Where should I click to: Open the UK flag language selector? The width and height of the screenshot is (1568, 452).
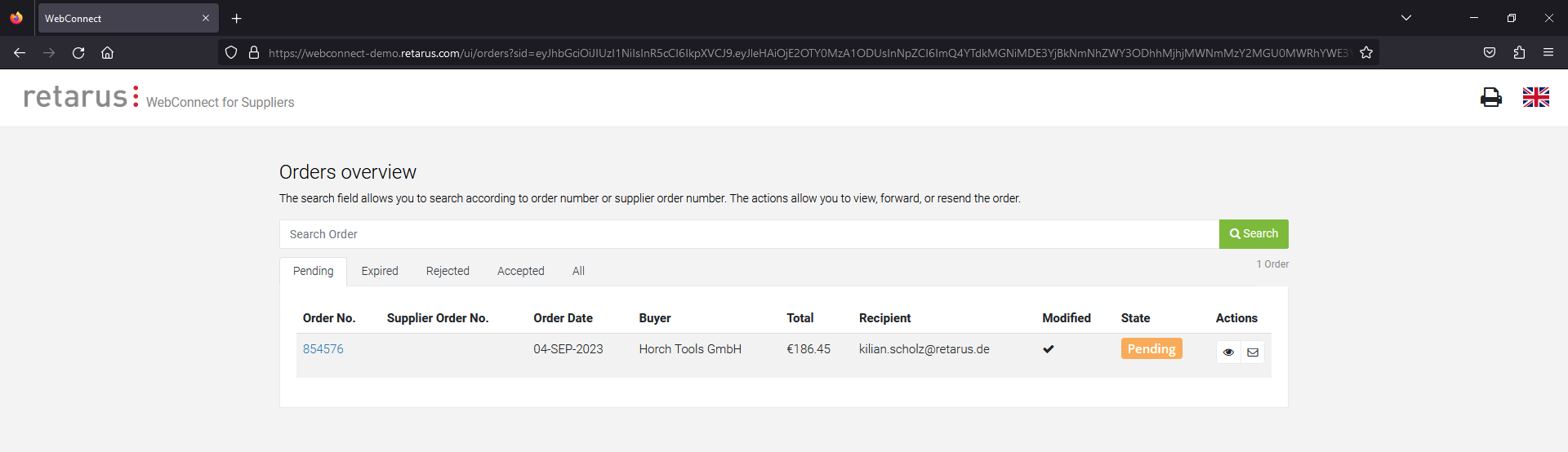[x=1536, y=97]
